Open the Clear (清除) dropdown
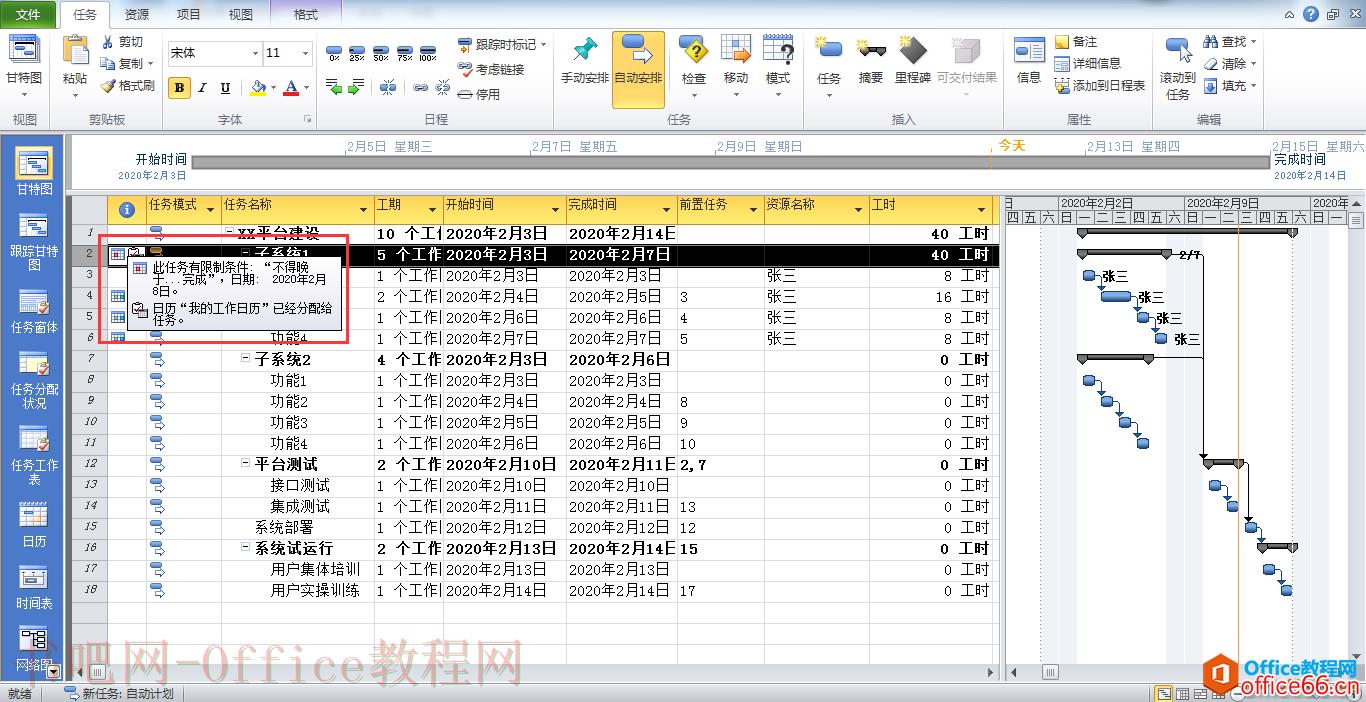 coord(1253,64)
